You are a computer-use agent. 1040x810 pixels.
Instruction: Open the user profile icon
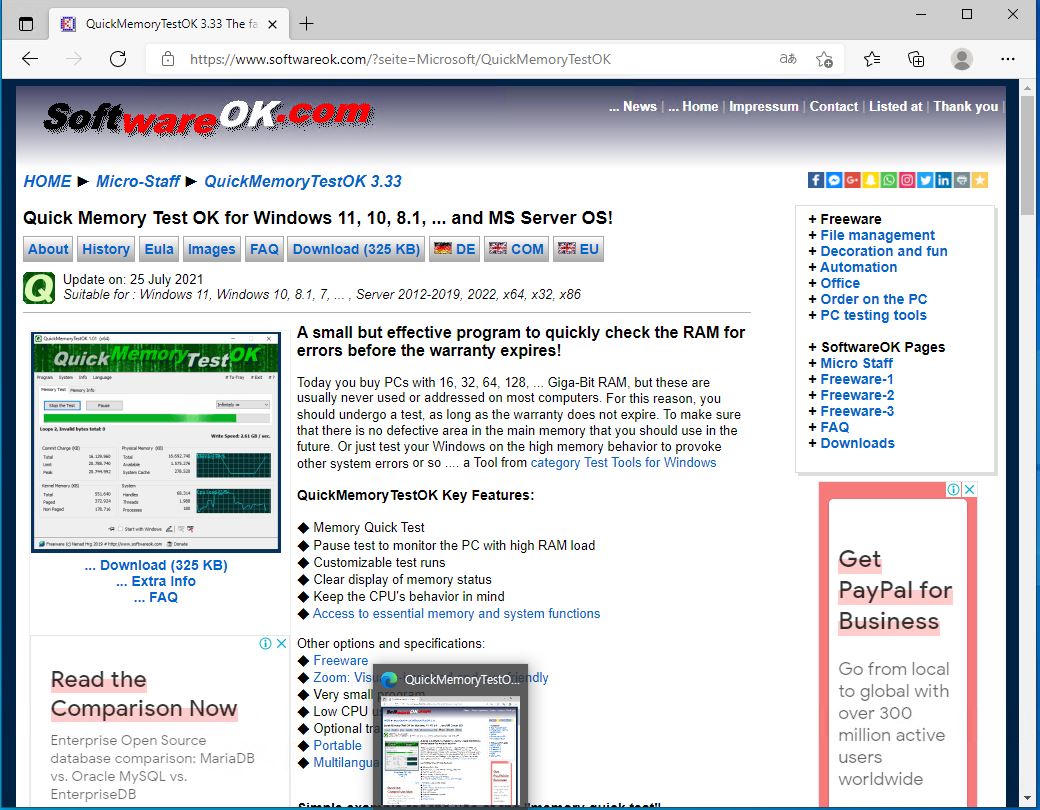tap(962, 59)
